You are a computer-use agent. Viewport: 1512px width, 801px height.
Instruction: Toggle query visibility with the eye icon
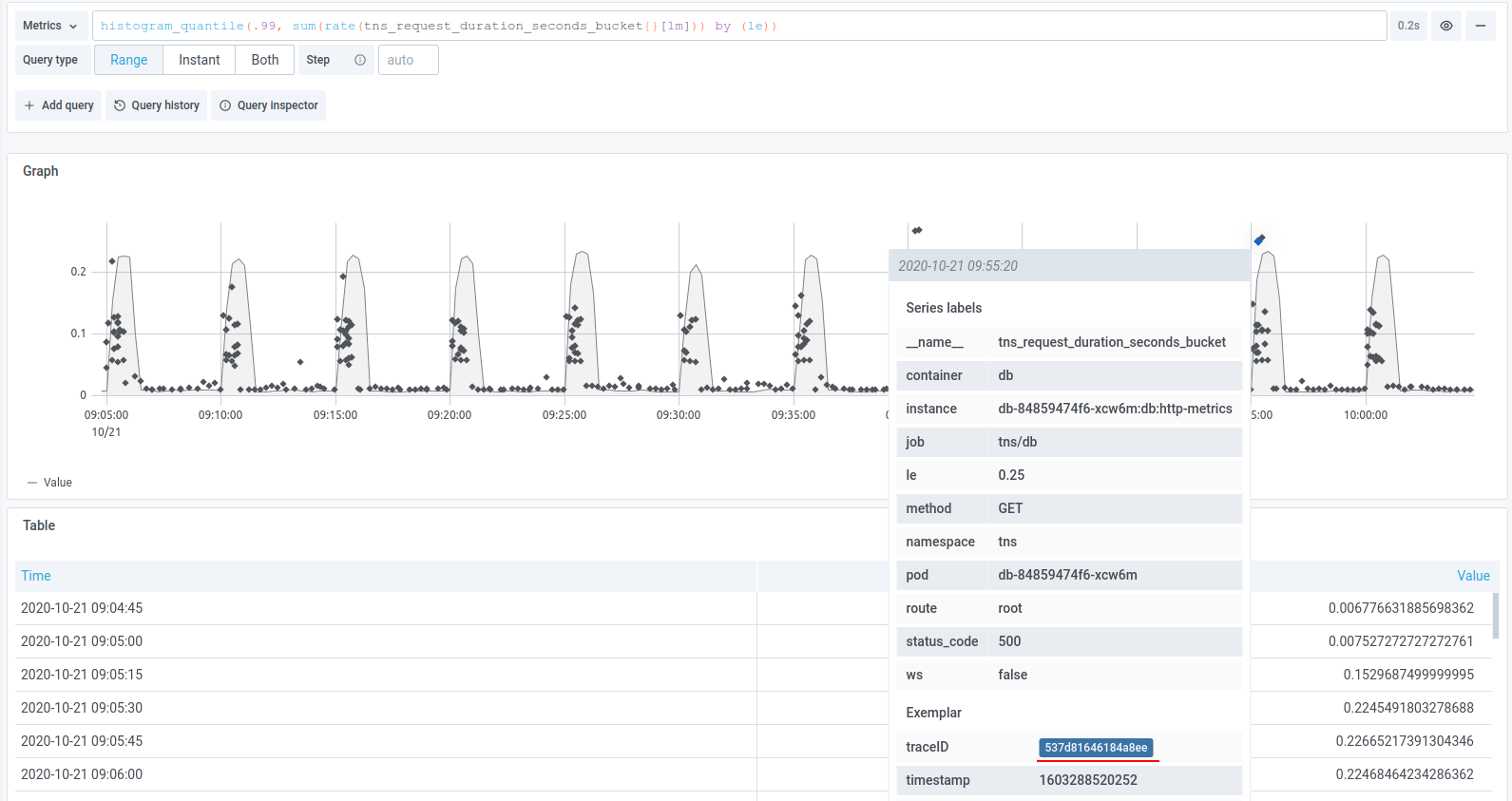(1445, 26)
